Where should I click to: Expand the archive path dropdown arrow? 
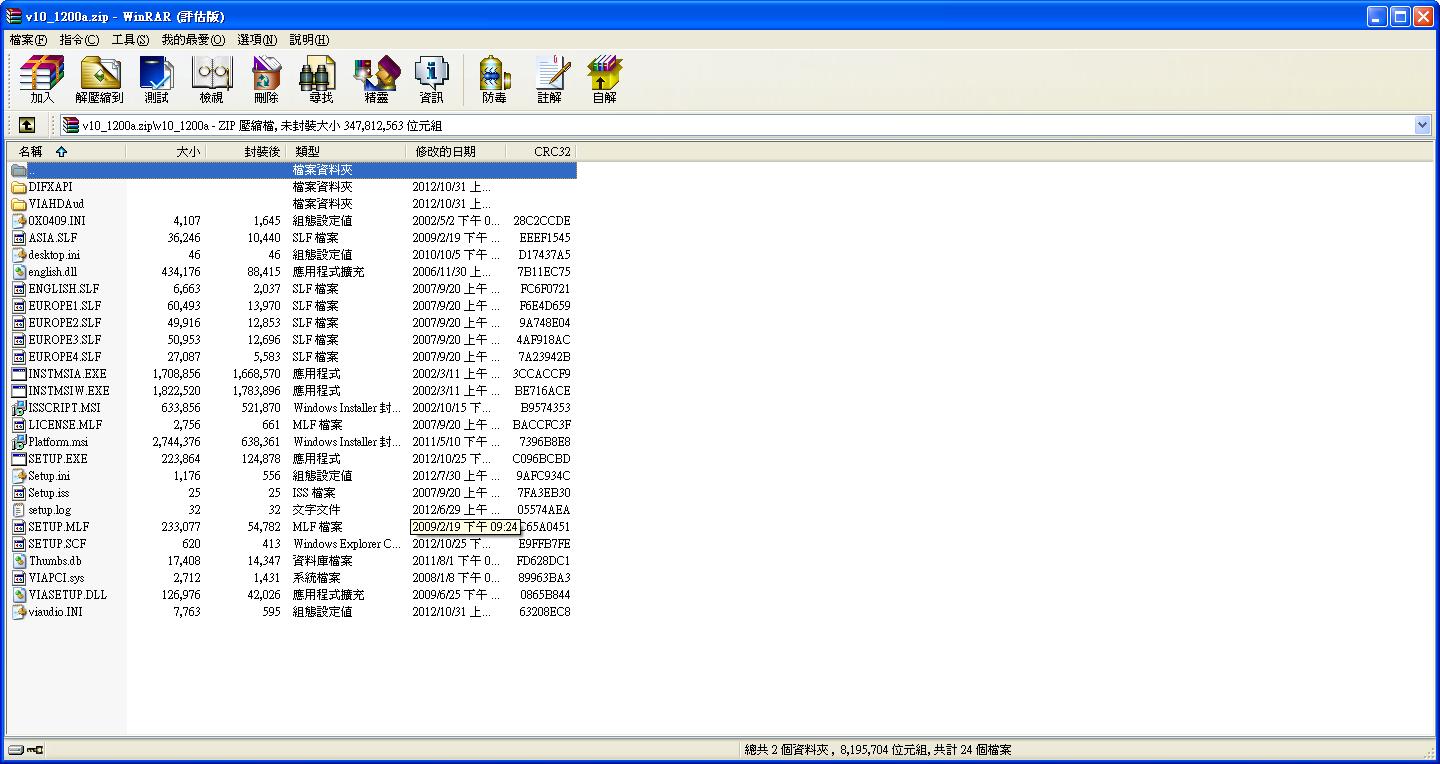(1422, 125)
